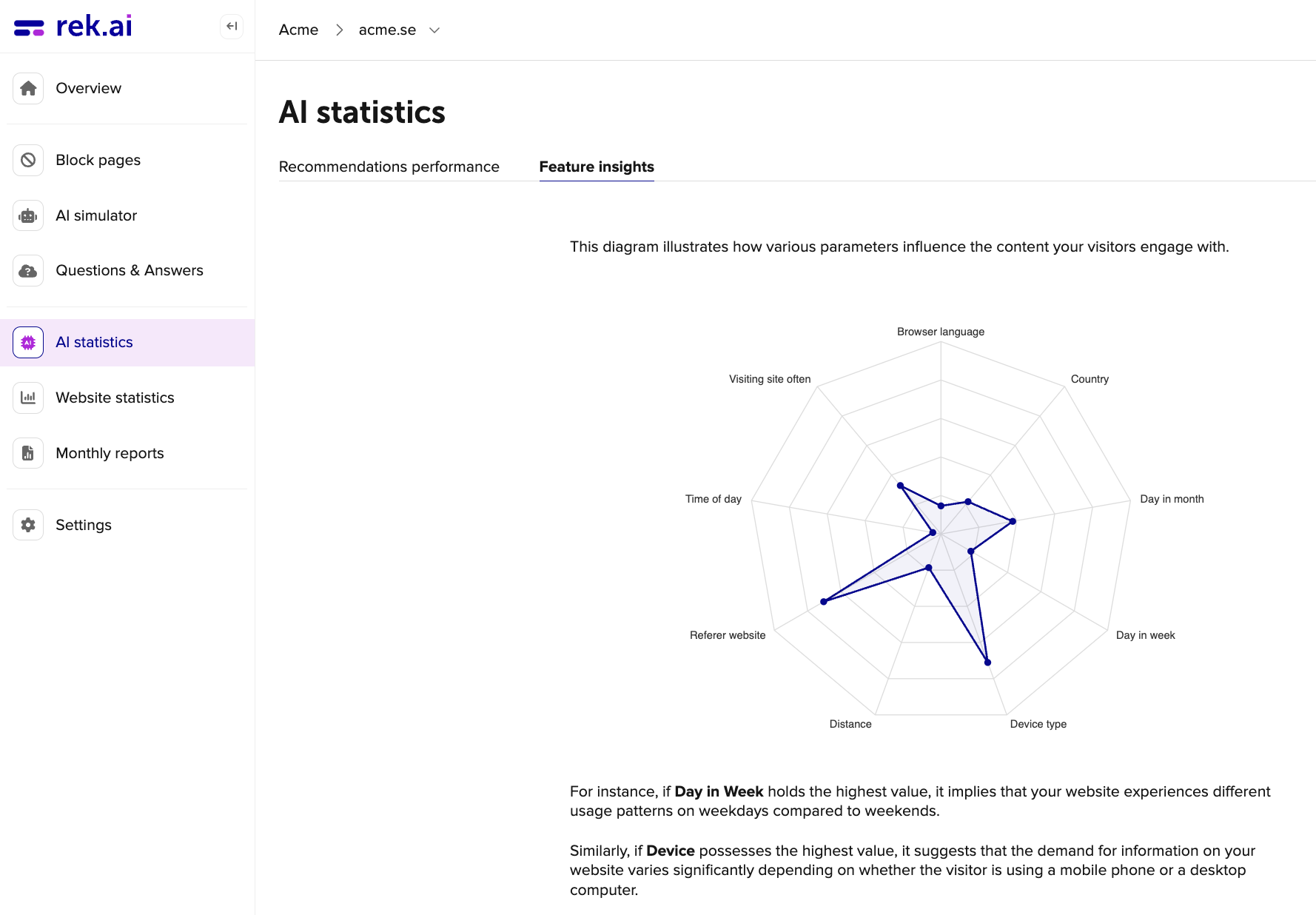The height and width of the screenshot is (915, 1316).
Task: Select the Feature insights tab
Action: click(597, 167)
